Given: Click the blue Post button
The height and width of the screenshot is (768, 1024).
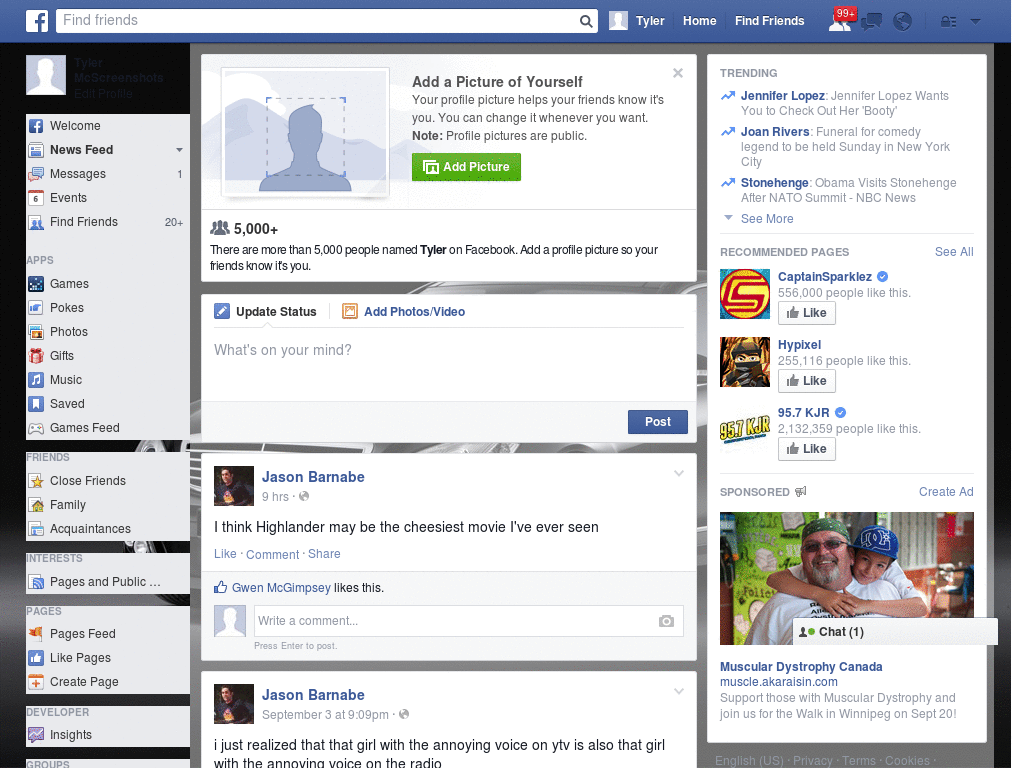Looking at the screenshot, I should pyautogui.click(x=658, y=422).
